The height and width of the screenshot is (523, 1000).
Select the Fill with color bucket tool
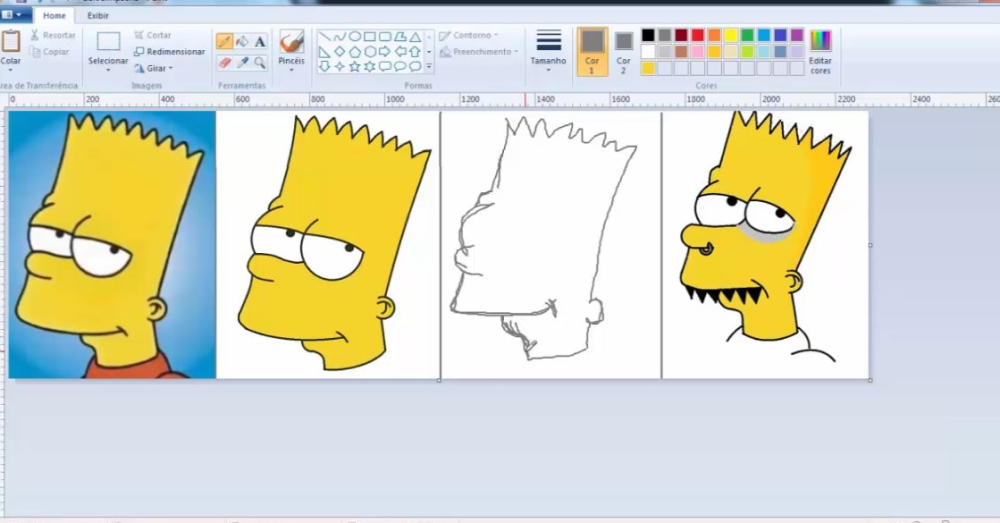point(242,41)
